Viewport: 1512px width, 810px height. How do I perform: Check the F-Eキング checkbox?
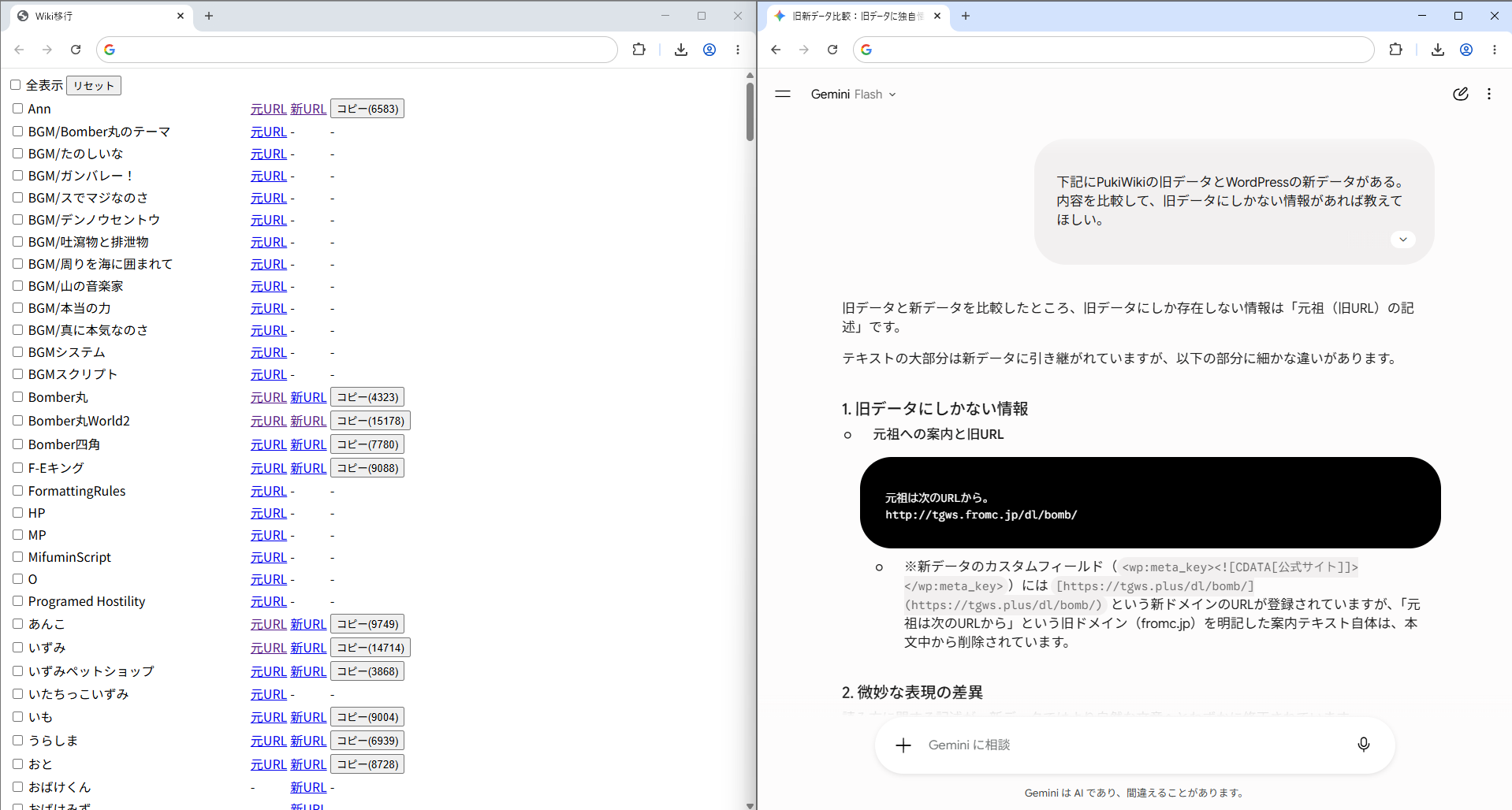click(17, 467)
